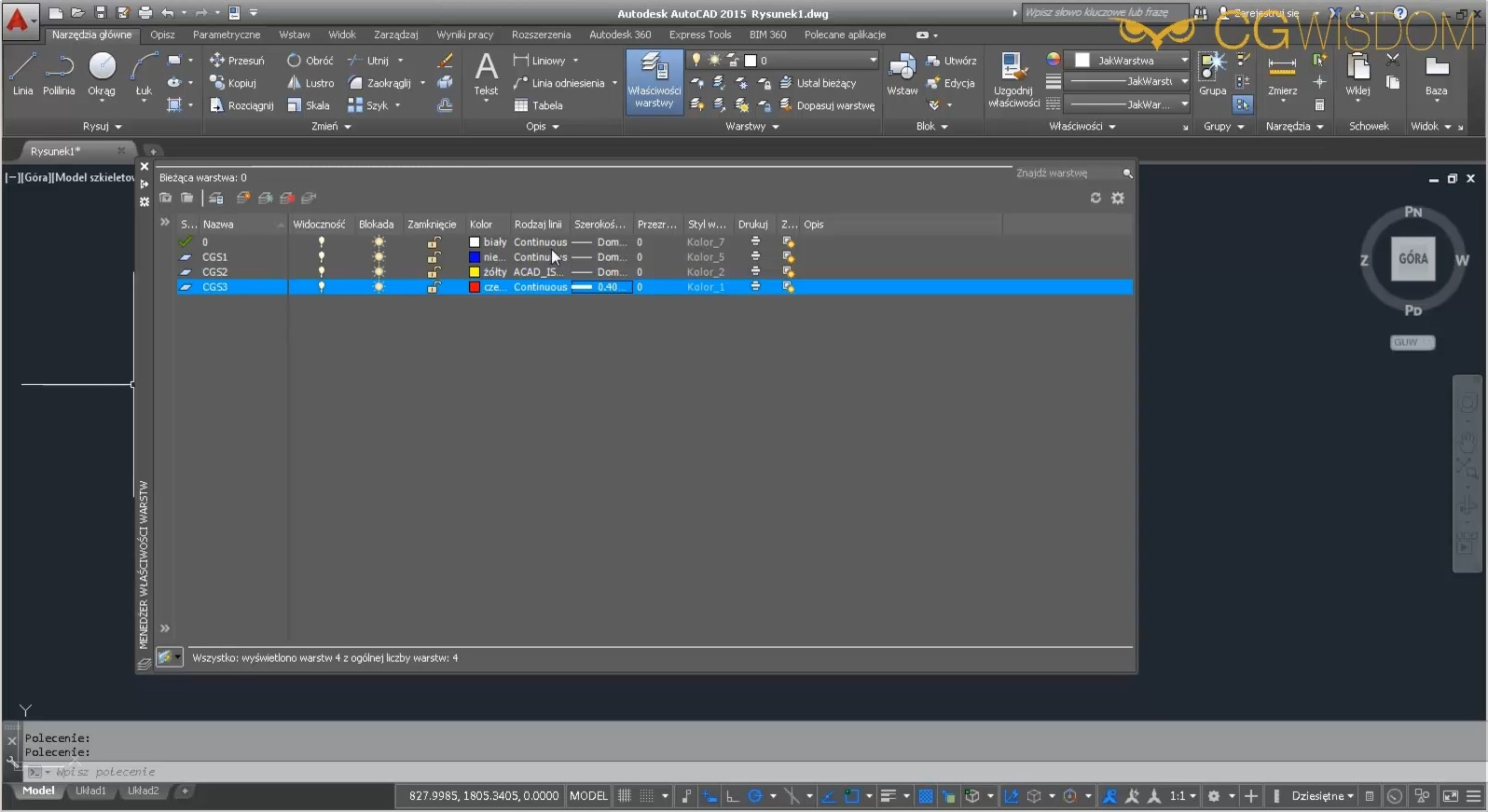Click the yellow color swatch of CGS2
Viewport: 1488px width, 812px height.
475,272
